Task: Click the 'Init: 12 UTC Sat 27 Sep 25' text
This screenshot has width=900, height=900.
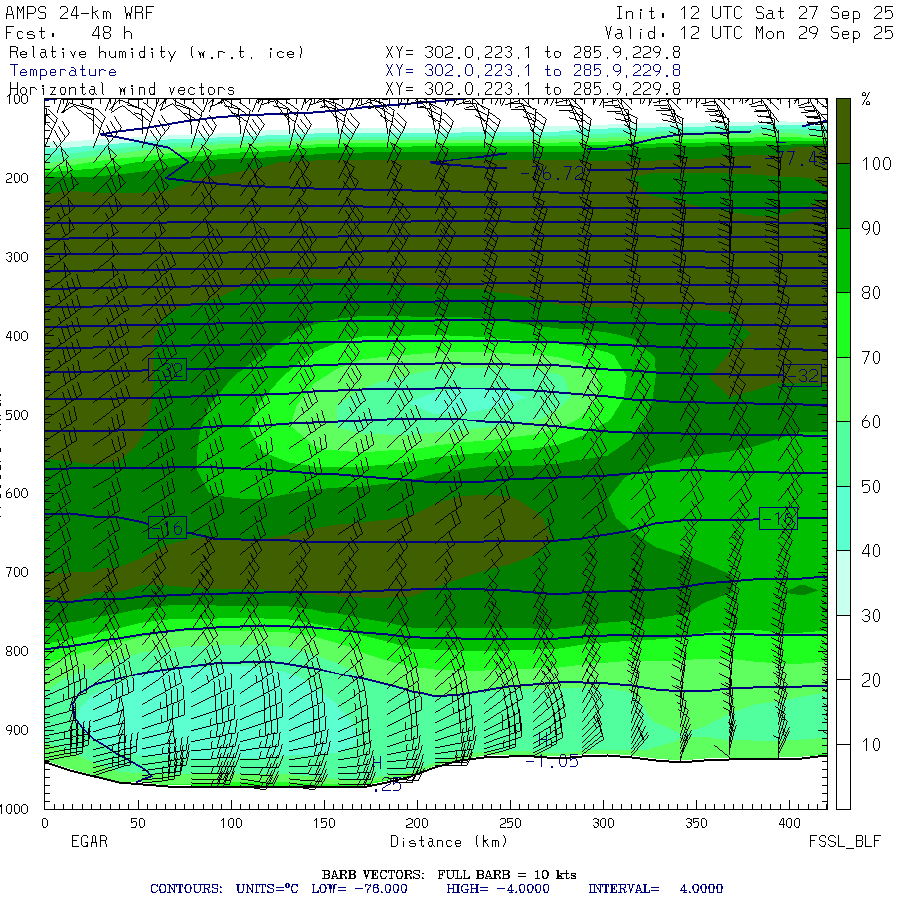Action: [x=754, y=13]
